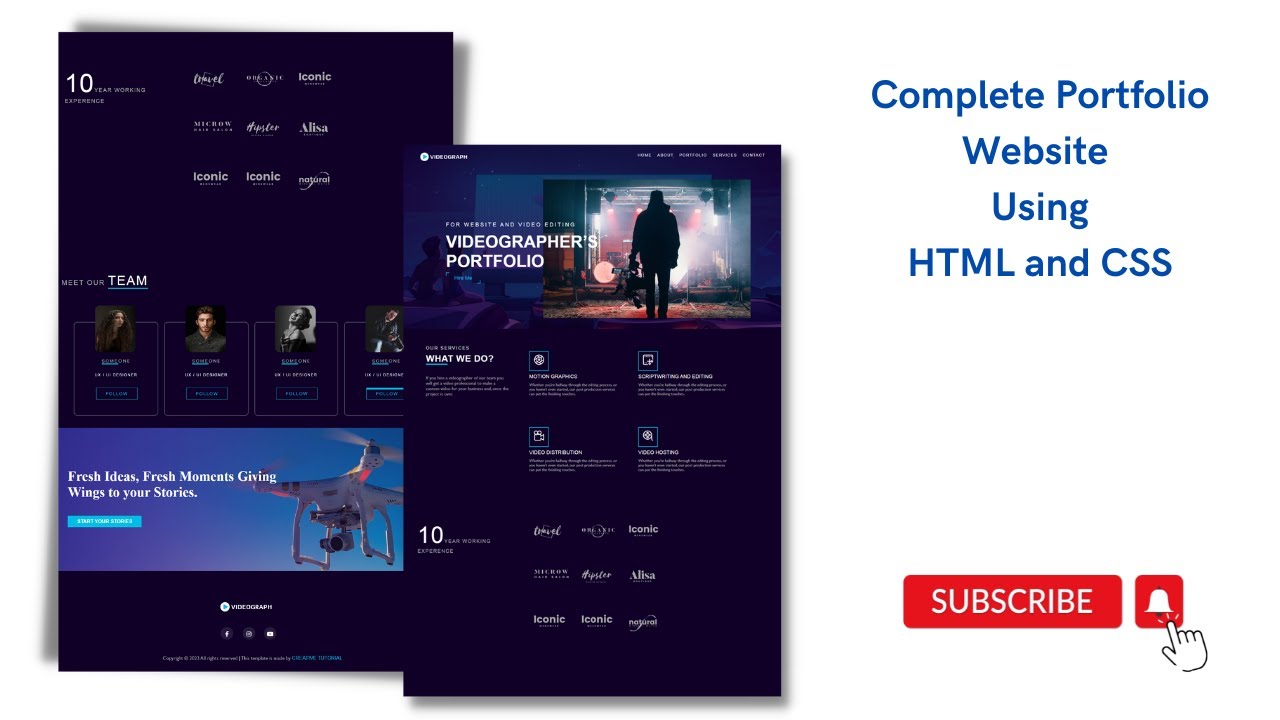
Task: Click the Microw logo on the front page
Action: click(x=551, y=575)
